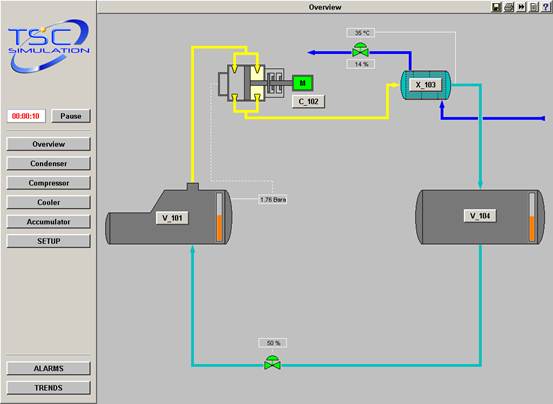Image resolution: width=553 pixels, height=404 pixels.
Task: Click the document icon left of help
Action: click(x=534, y=7)
